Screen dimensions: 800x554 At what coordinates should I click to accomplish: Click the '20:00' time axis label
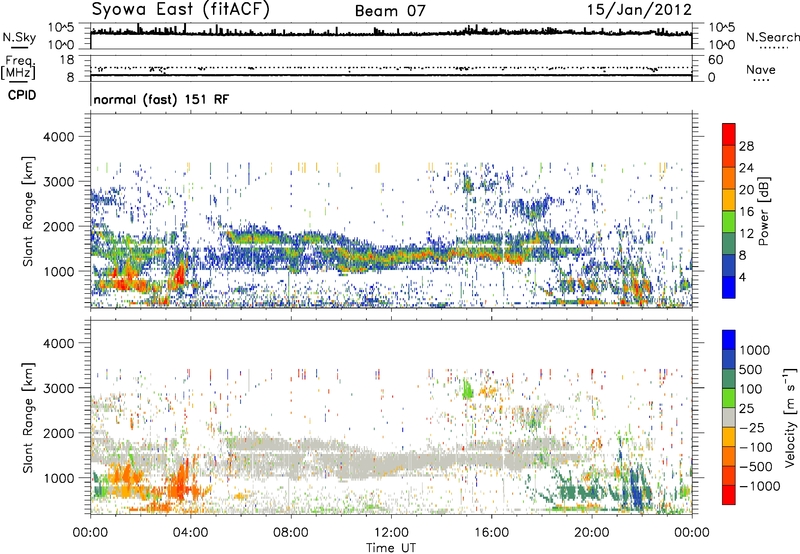click(x=592, y=533)
